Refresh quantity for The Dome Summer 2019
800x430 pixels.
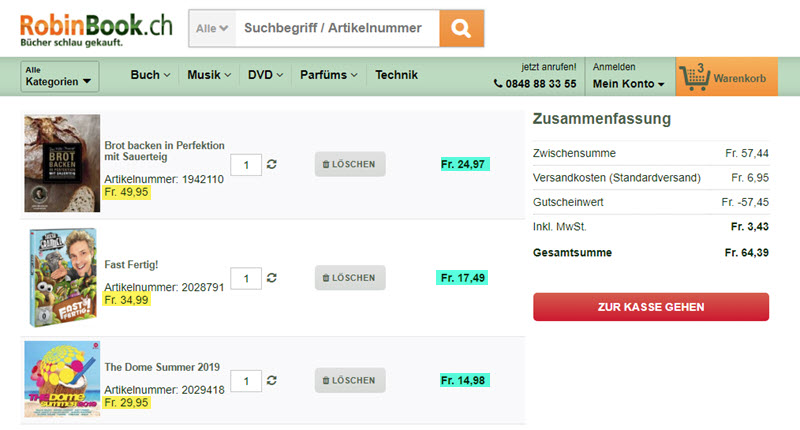pos(272,380)
